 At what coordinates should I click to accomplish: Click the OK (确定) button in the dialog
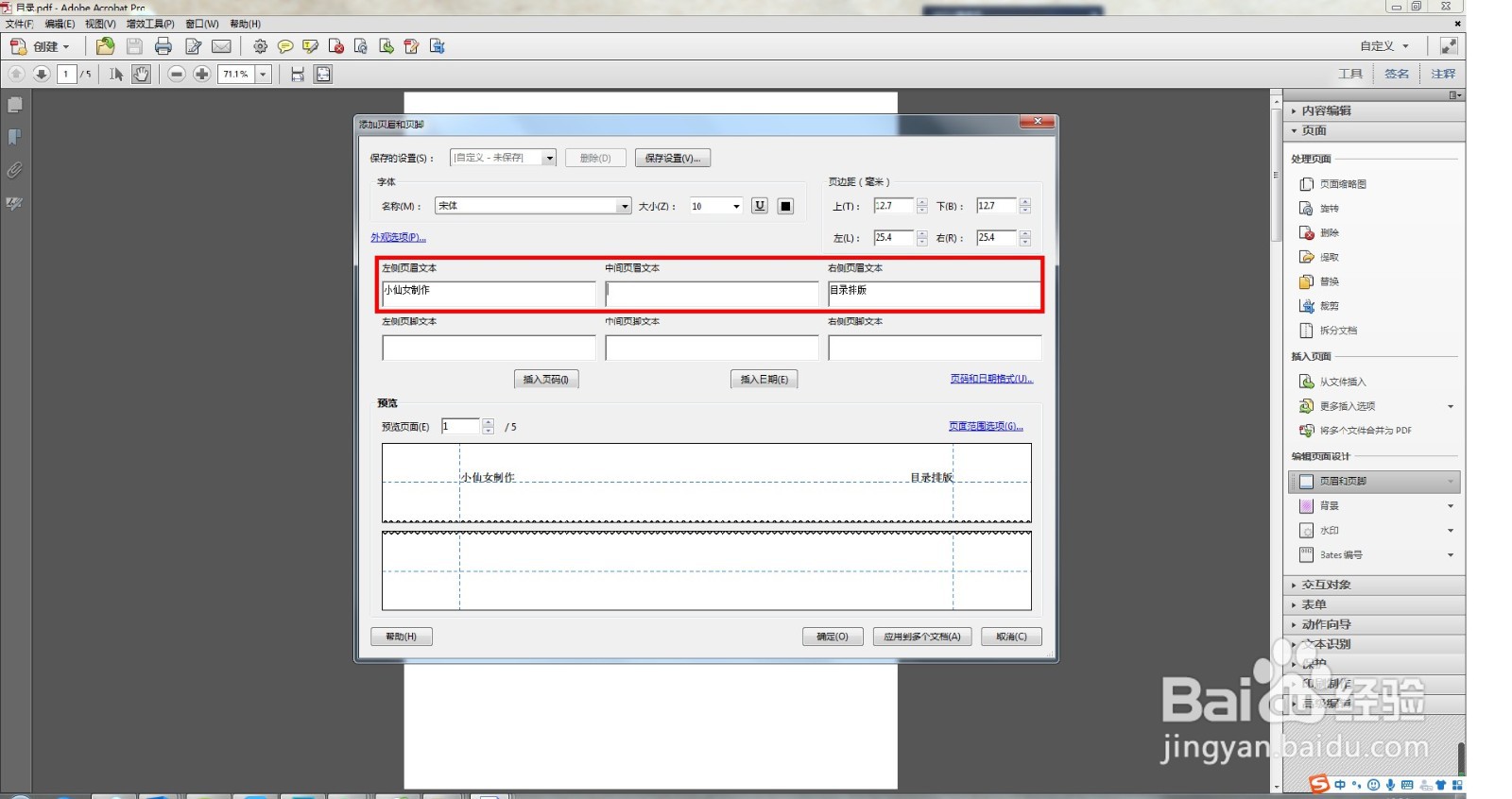(x=833, y=637)
